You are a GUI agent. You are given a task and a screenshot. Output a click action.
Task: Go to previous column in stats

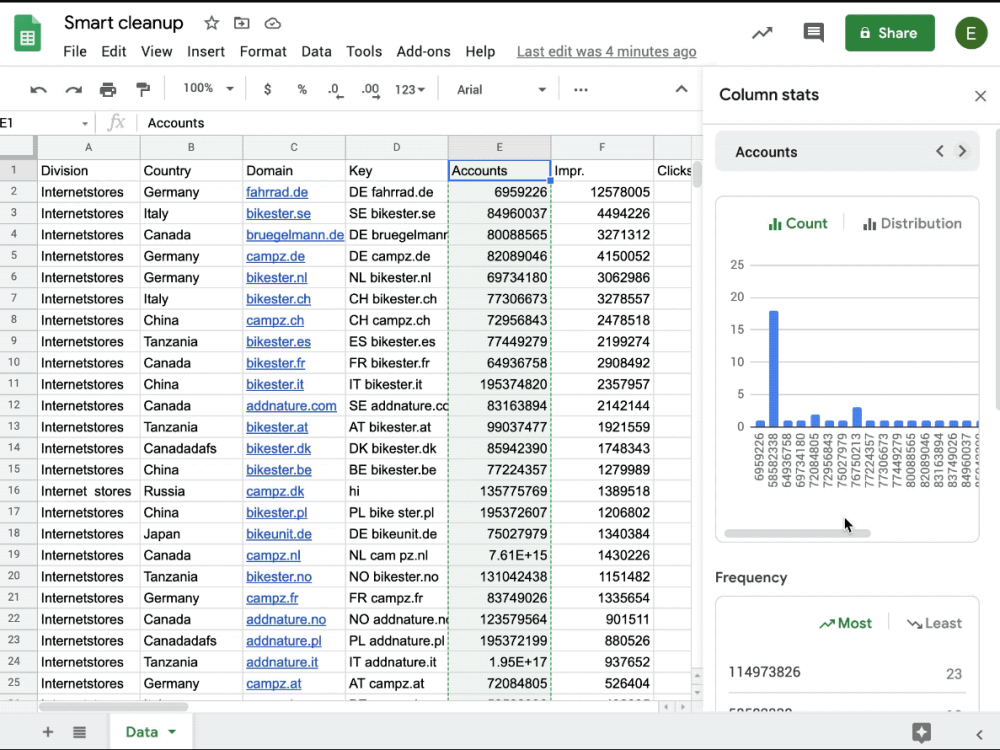[x=939, y=151]
